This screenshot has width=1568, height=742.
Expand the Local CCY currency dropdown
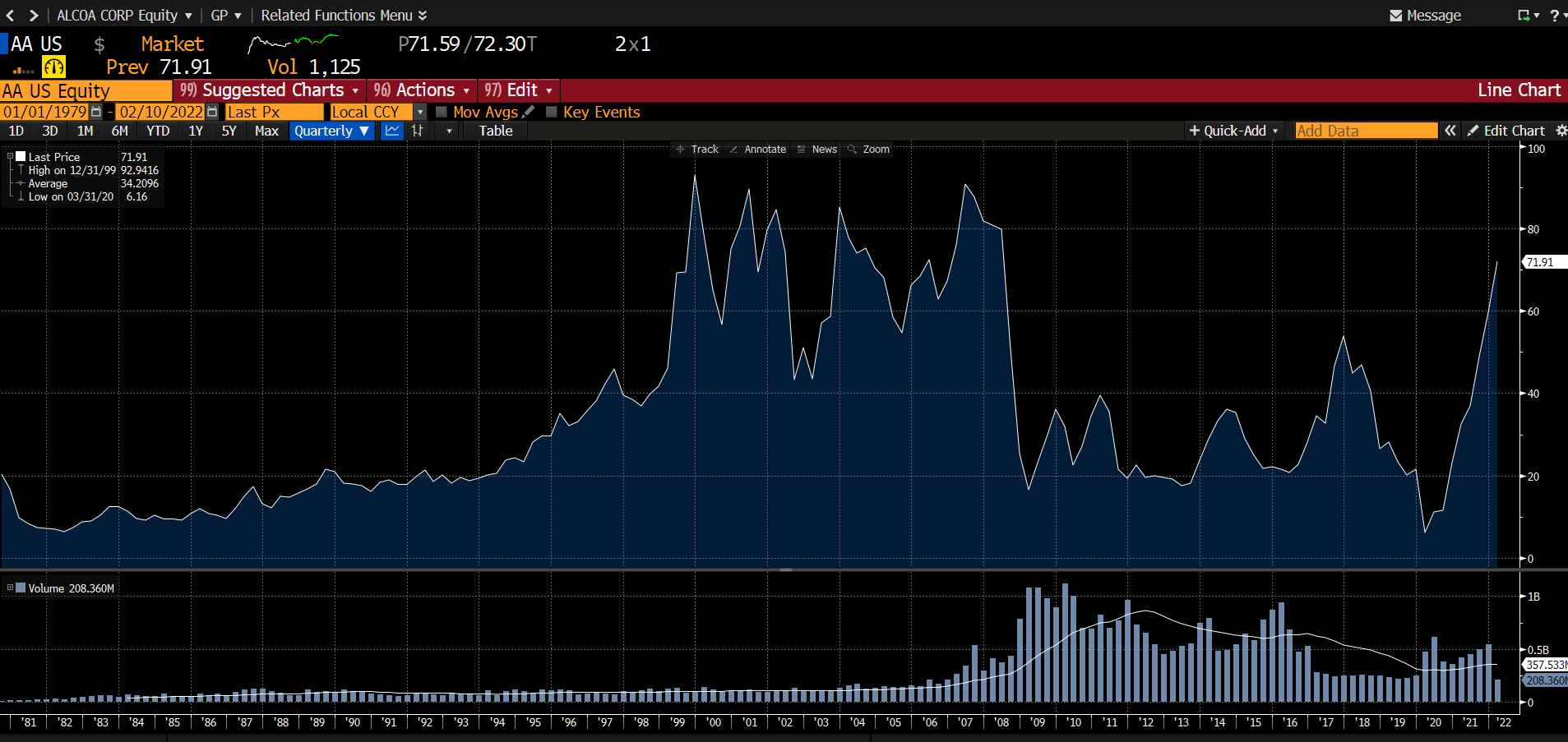coord(420,112)
